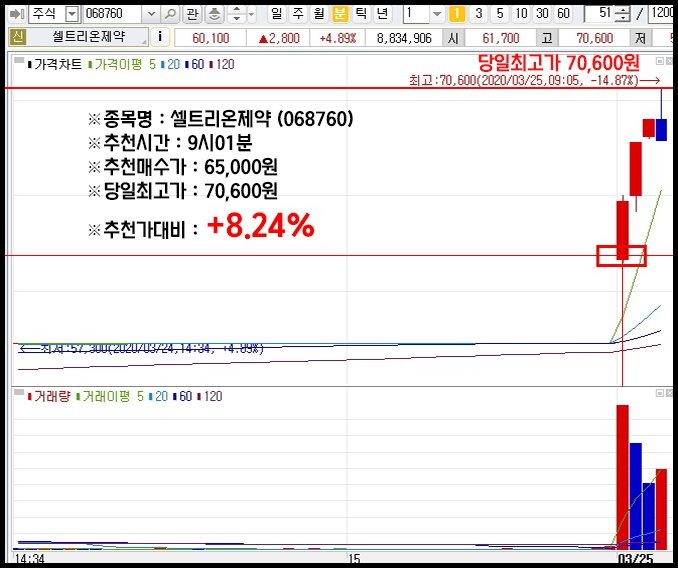Select the 1-minute interval button
The height and width of the screenshot is (568, 678).
coord(457,14)
